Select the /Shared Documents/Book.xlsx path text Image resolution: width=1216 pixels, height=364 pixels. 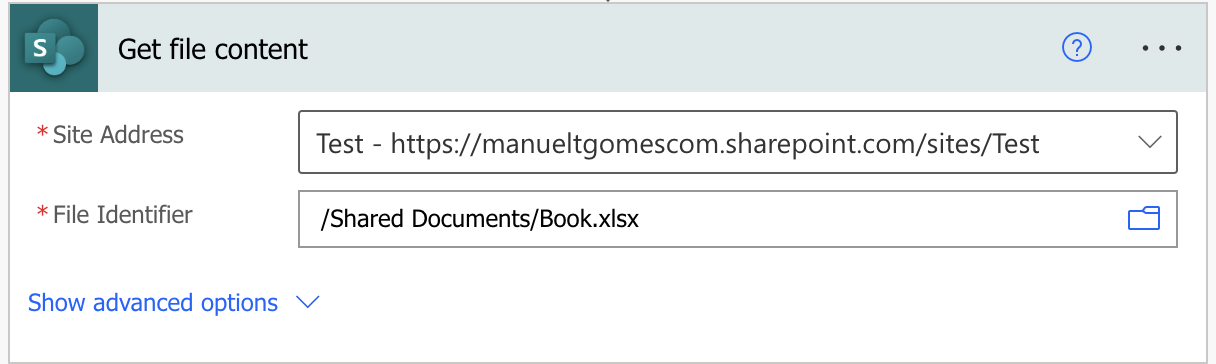coord(479,219)
